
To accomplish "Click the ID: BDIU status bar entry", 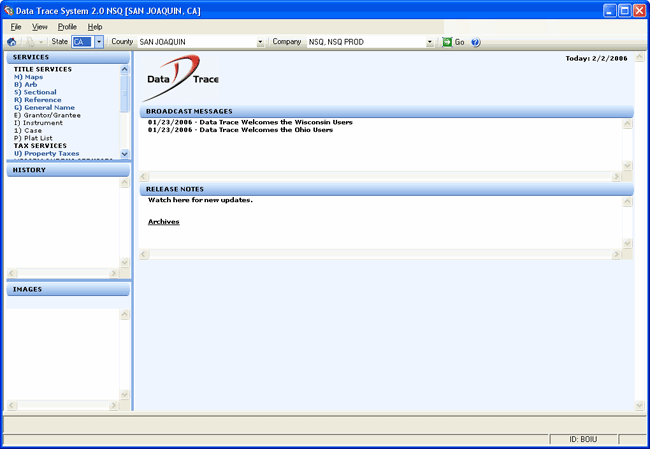I will pos(583,439).
